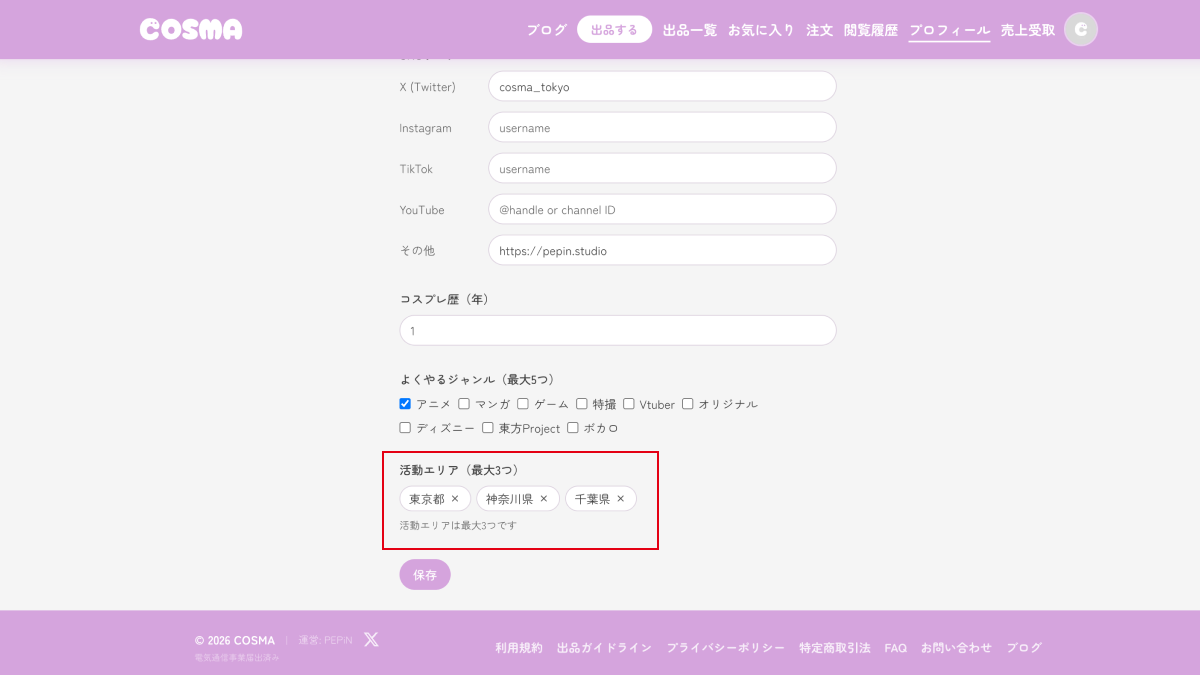Image resolution: width=1200 pixels, height=675 pixels.
Task: Remove the 東京都 activity area tag
Action: [x=455, y=498]
